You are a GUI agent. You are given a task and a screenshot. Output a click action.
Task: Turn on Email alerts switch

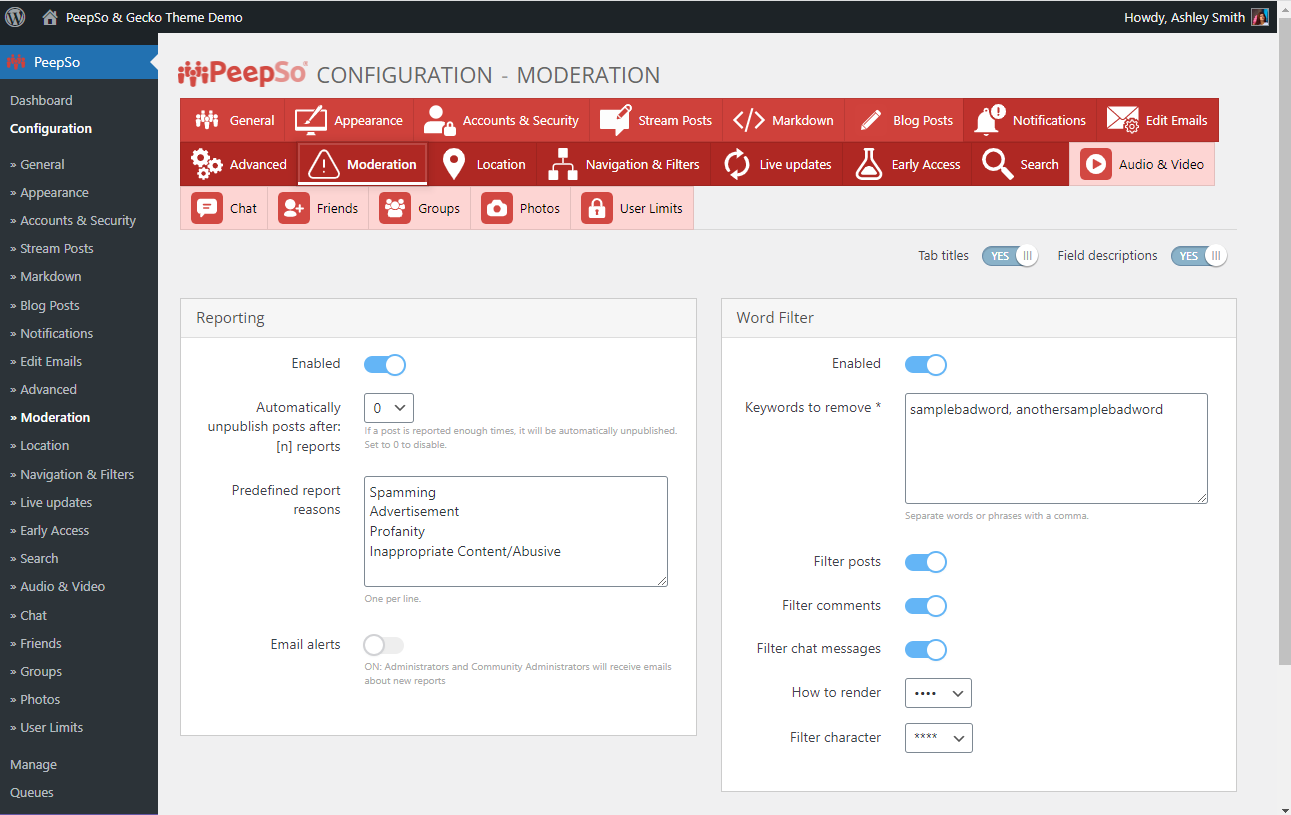point(385,645)
